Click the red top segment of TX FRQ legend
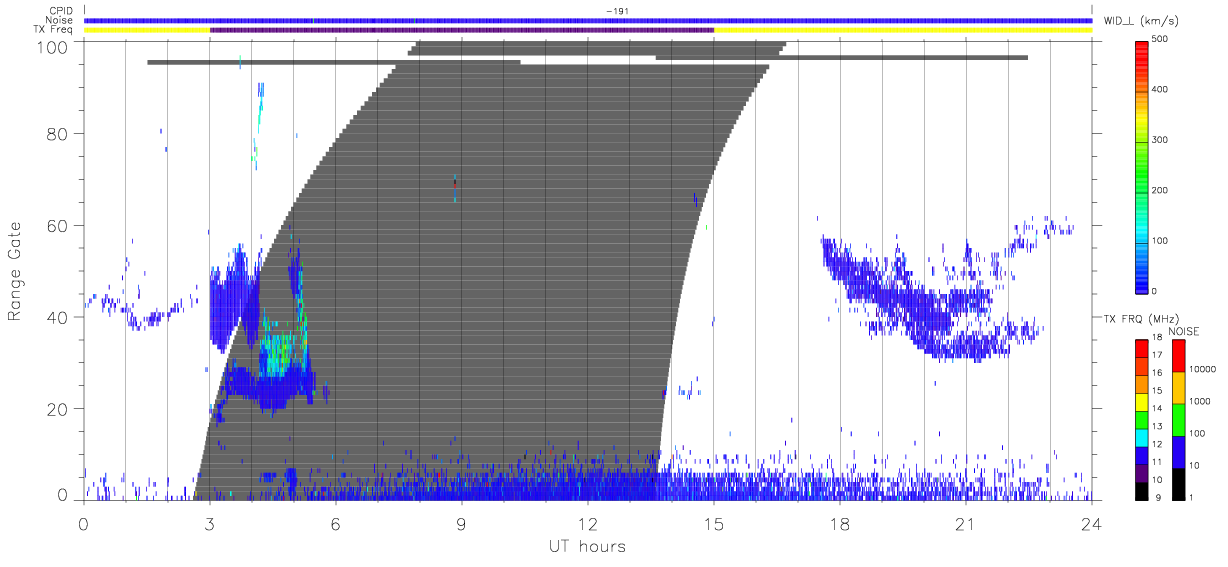 (x=1142, y=348)
